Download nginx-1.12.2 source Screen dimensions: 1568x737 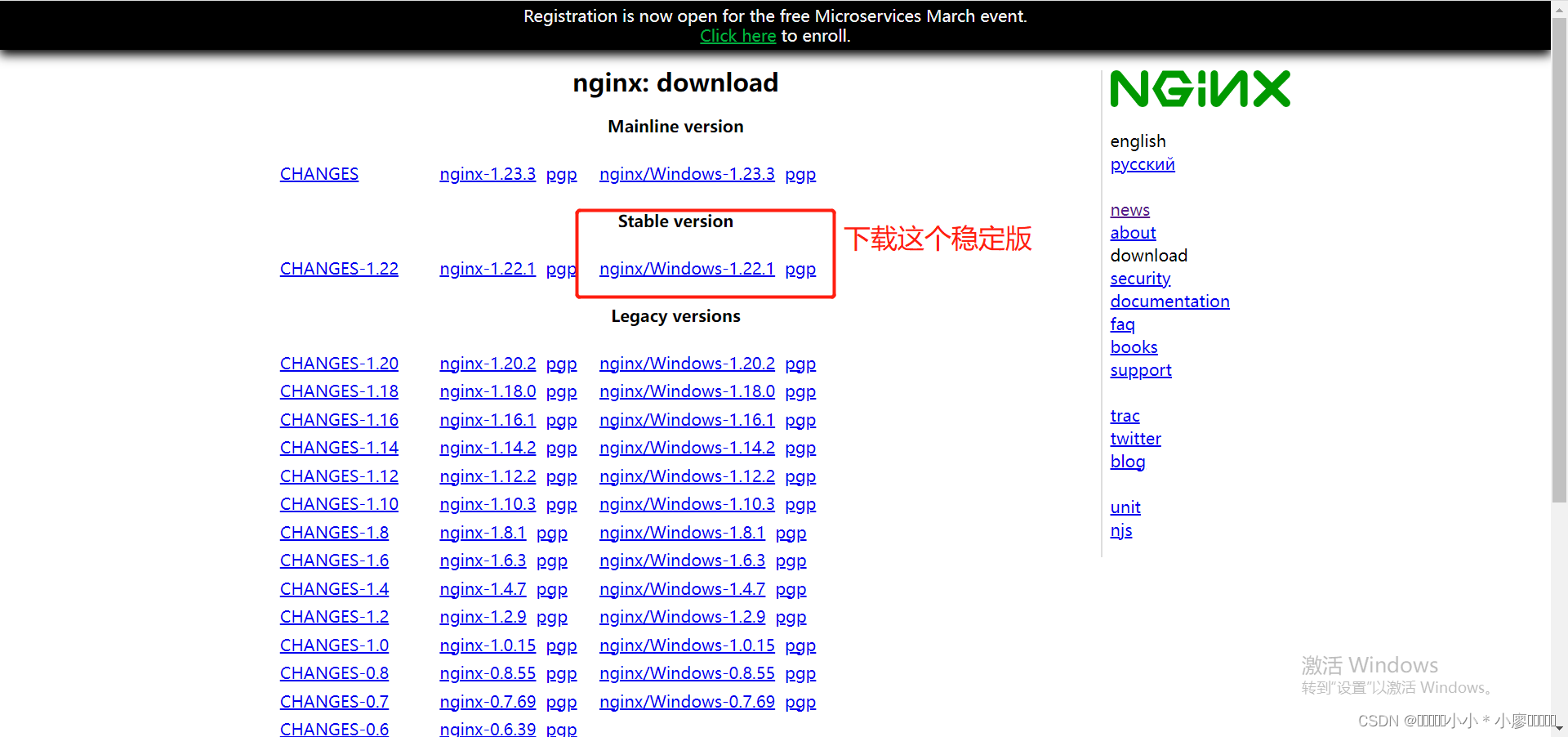[488, 476]
